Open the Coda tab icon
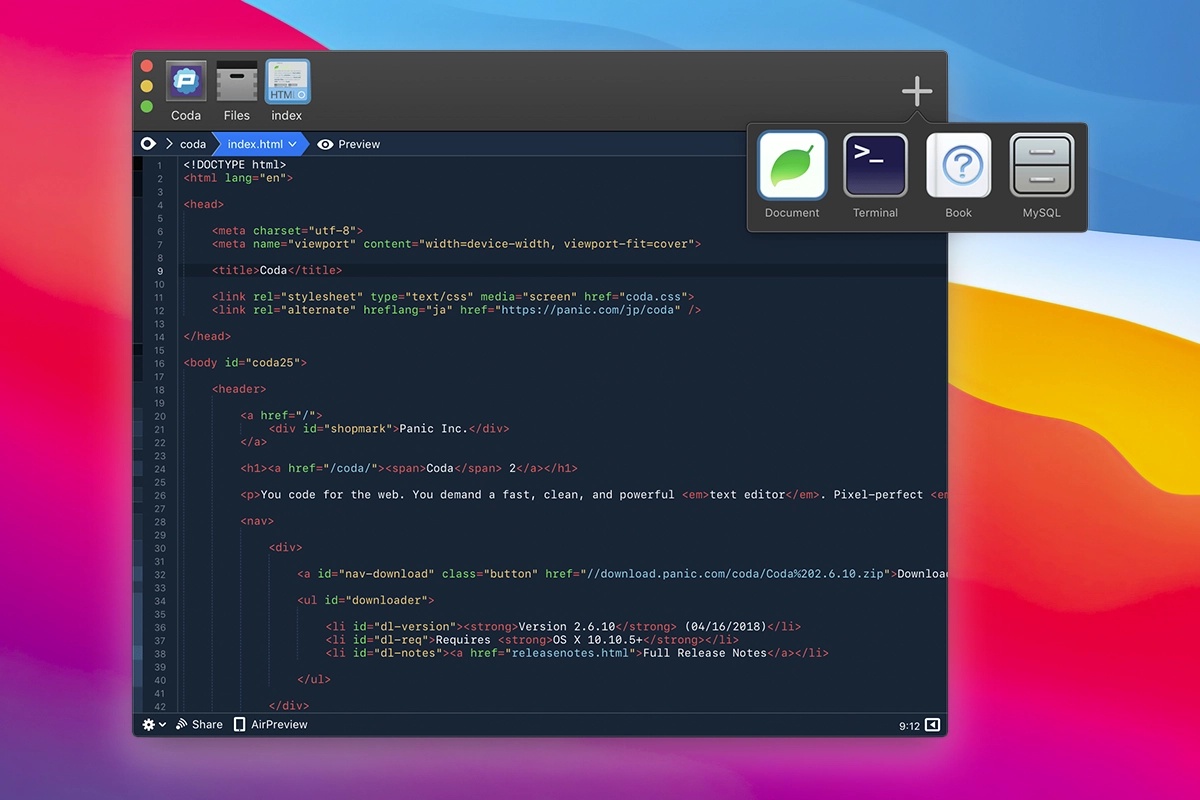This screenshot has height=800, width=1200. (x=186, y=82)
